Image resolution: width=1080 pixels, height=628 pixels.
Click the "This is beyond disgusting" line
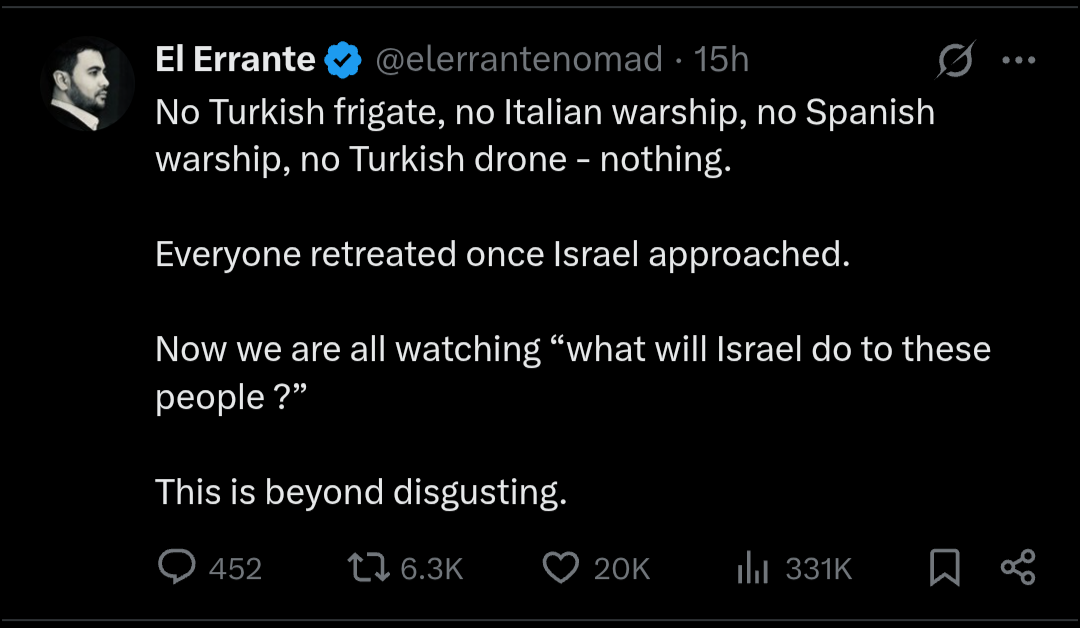coord(361,491)
